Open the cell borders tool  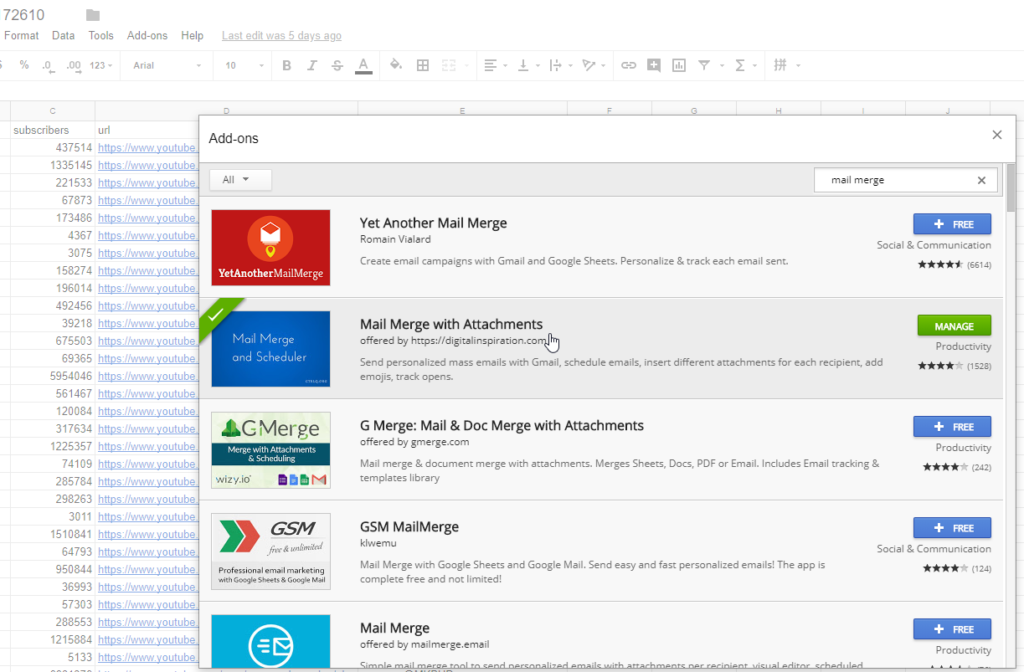(x=423, y=66)
